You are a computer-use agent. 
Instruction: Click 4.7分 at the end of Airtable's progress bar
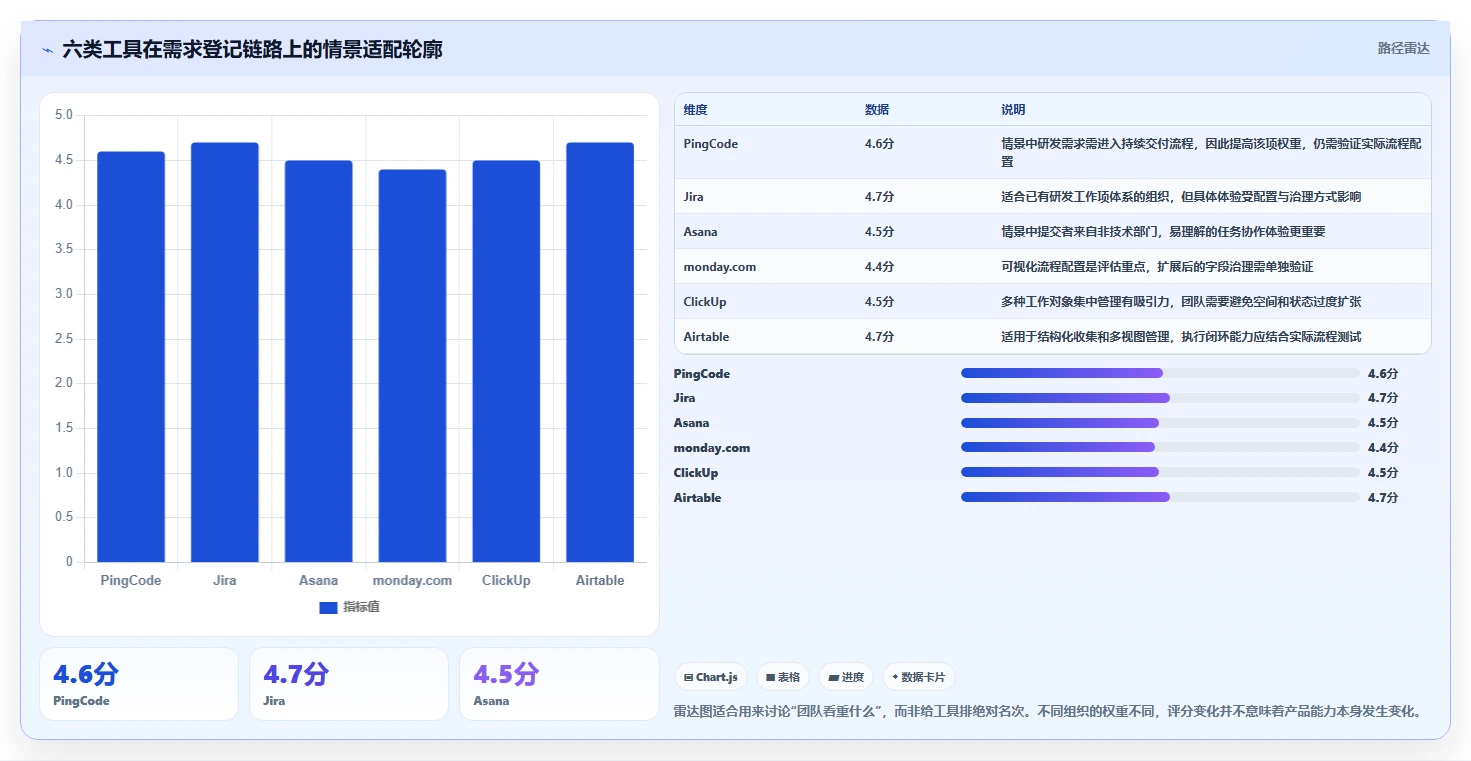pyautogui.click(x=1383, y=498)
